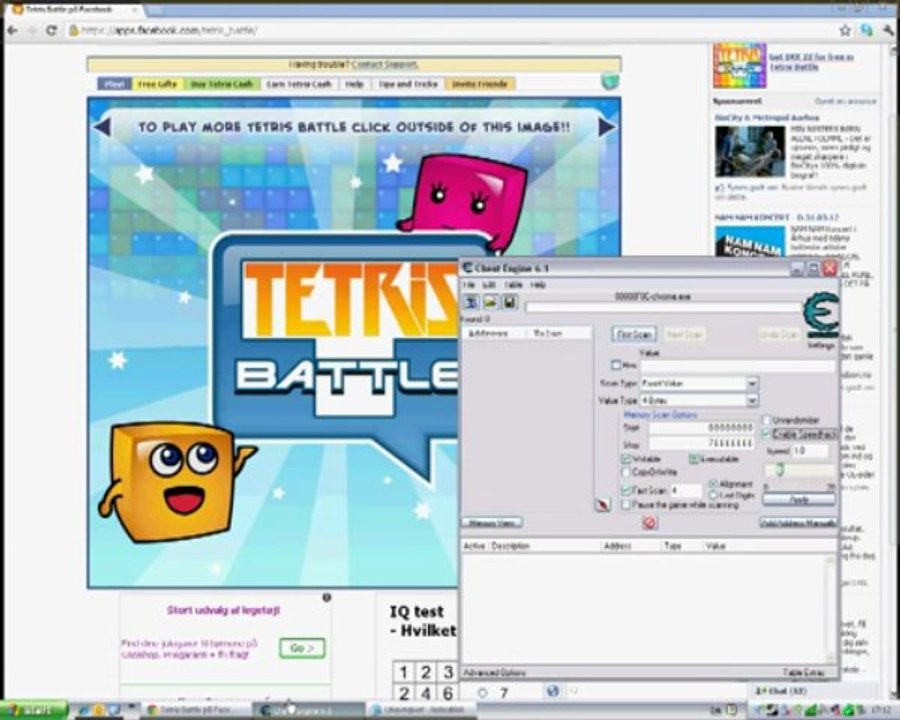
Task: Open the Free Gifts tab
Action: point(158,84)
